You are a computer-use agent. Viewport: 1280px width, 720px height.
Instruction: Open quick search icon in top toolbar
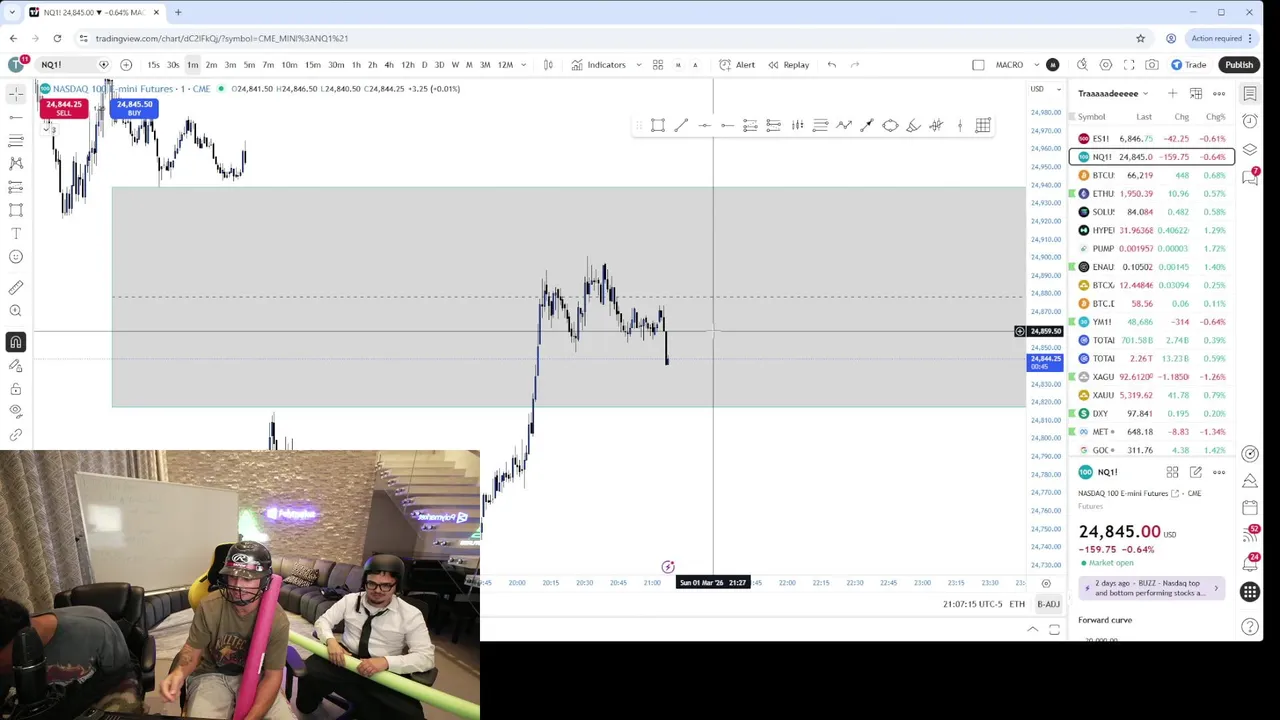(1082, 65)
